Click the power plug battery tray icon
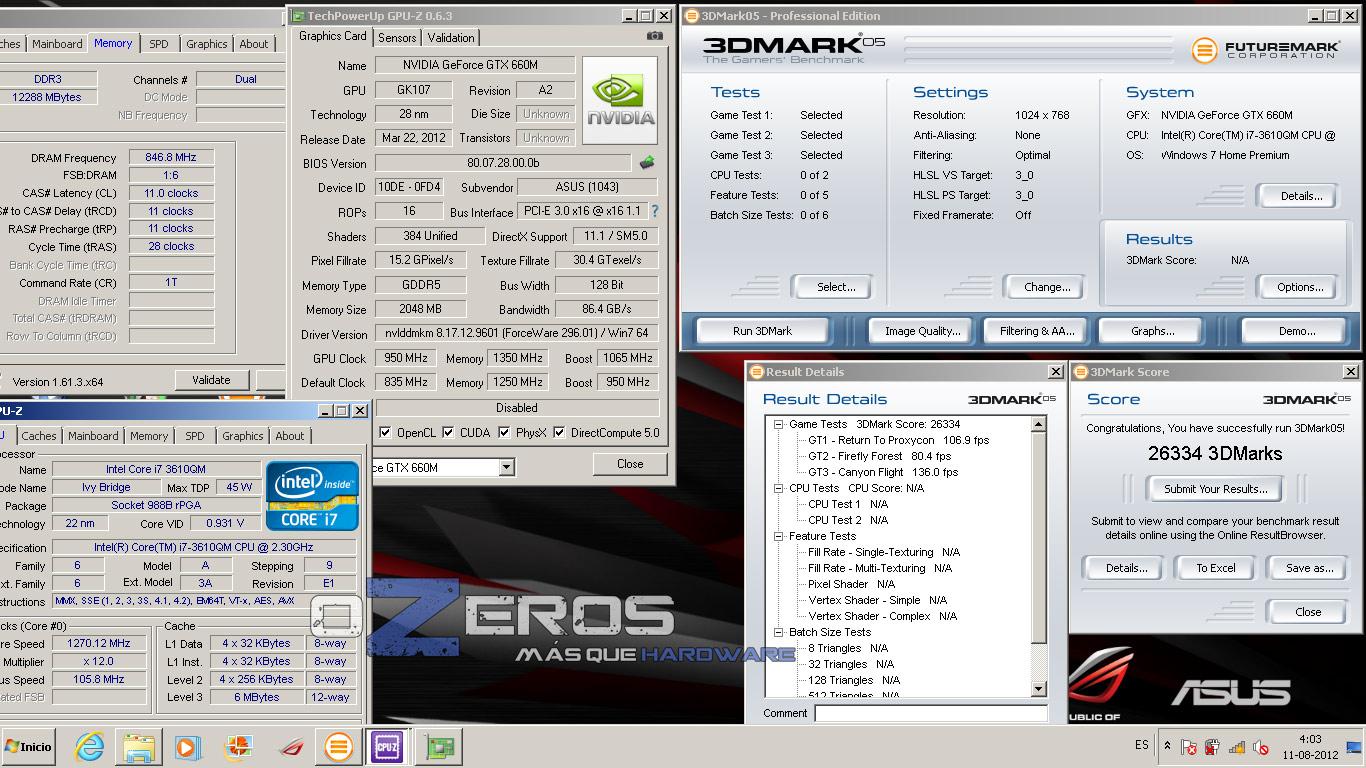This screenshot has height=768, width=1366. point(1212,747)
